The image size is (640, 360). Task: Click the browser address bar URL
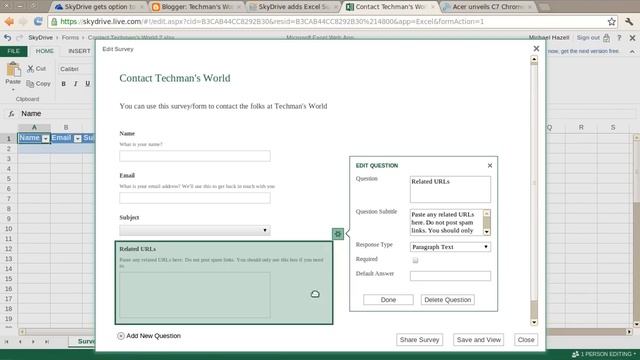click(x=272, y=22)
